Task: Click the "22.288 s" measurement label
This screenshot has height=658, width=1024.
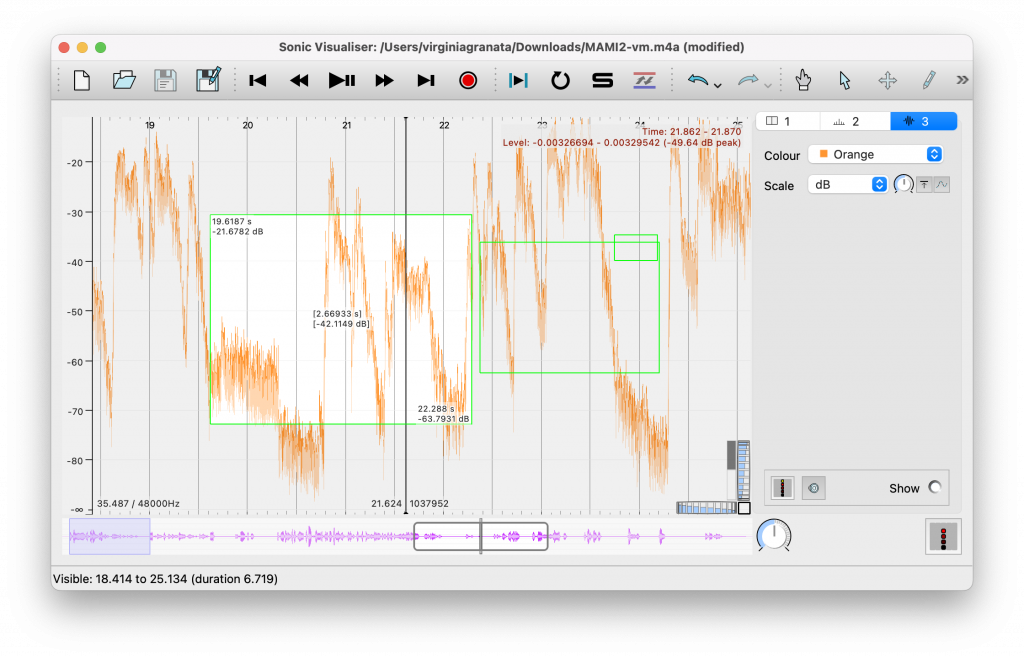Action: click(x=436, y=409)
